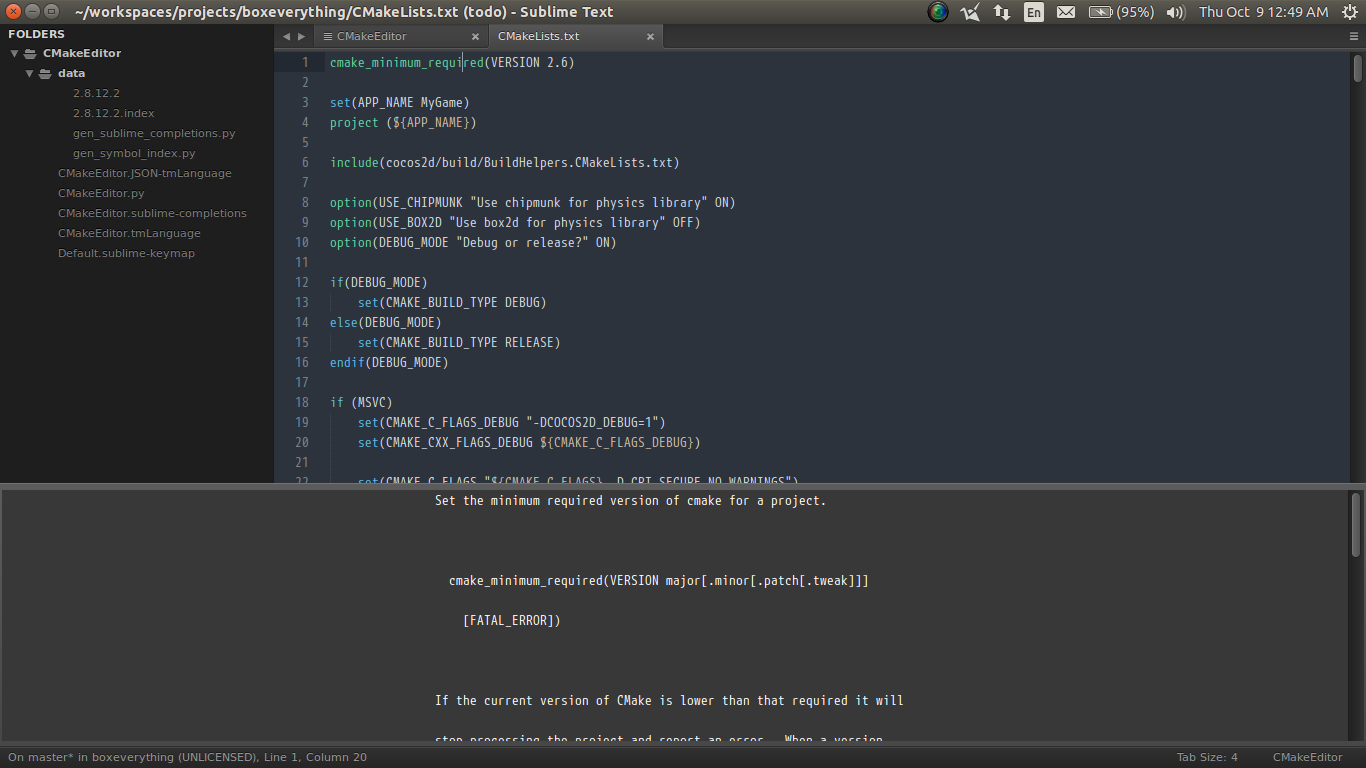Click line number 12 in gutter
This screenshot has height=768, width=1366.
(302, 282)
